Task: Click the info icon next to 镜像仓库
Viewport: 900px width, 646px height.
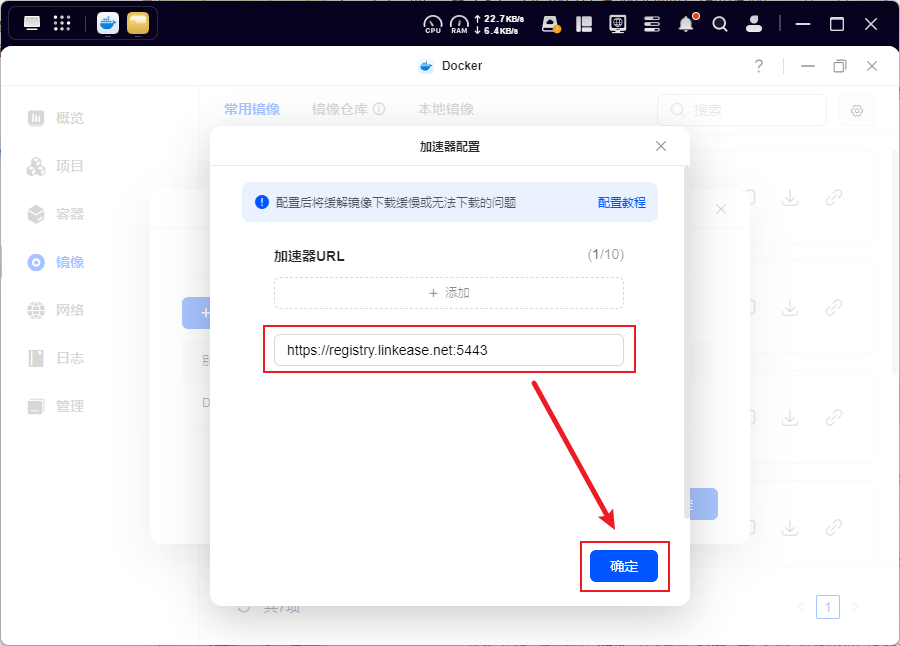Action: pos(379,109)
